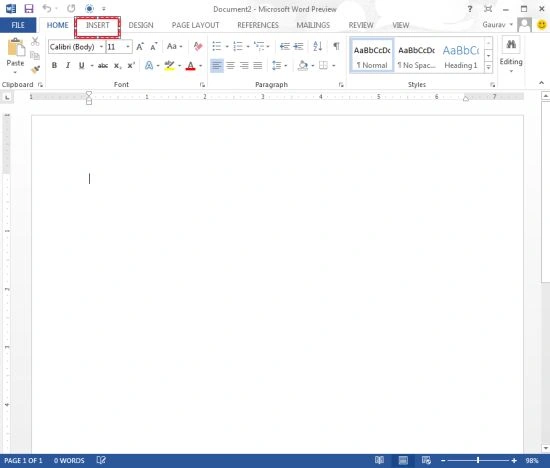550x468 pixels.
Task: Click the Paste clipboard icon
Action: pos(16,47)
